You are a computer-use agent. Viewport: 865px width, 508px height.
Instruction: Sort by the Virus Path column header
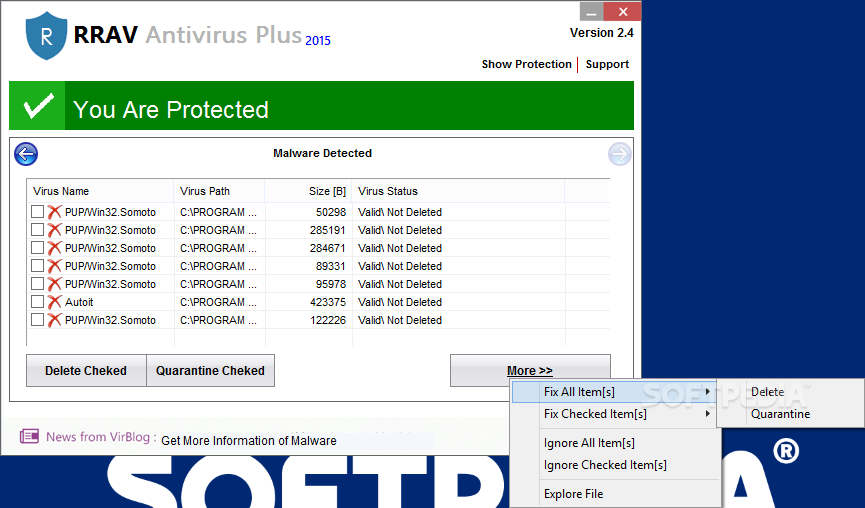click(x=219, y=191)
